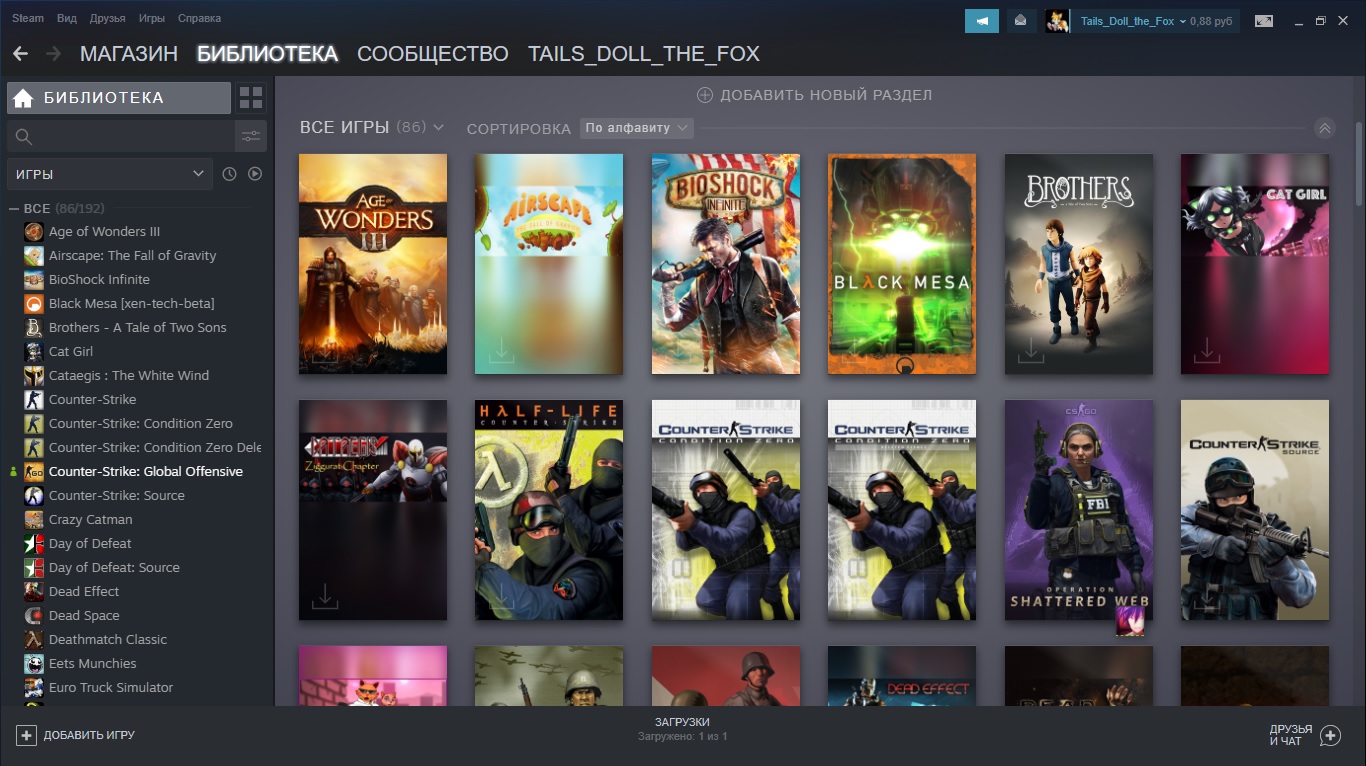Click the Age of Wonders III sidebar icon
Screen dimensions: 1366x766
coord(34,231)
